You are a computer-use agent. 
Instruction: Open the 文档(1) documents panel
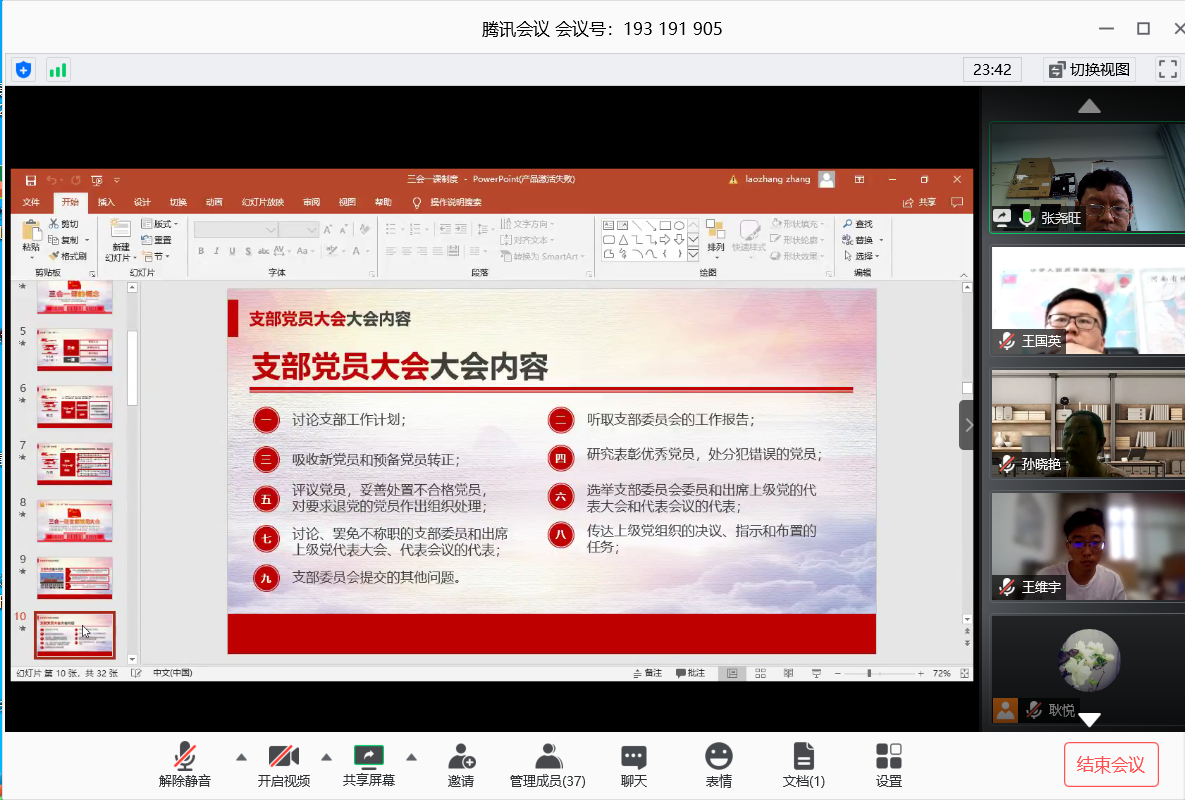(803, 764)
